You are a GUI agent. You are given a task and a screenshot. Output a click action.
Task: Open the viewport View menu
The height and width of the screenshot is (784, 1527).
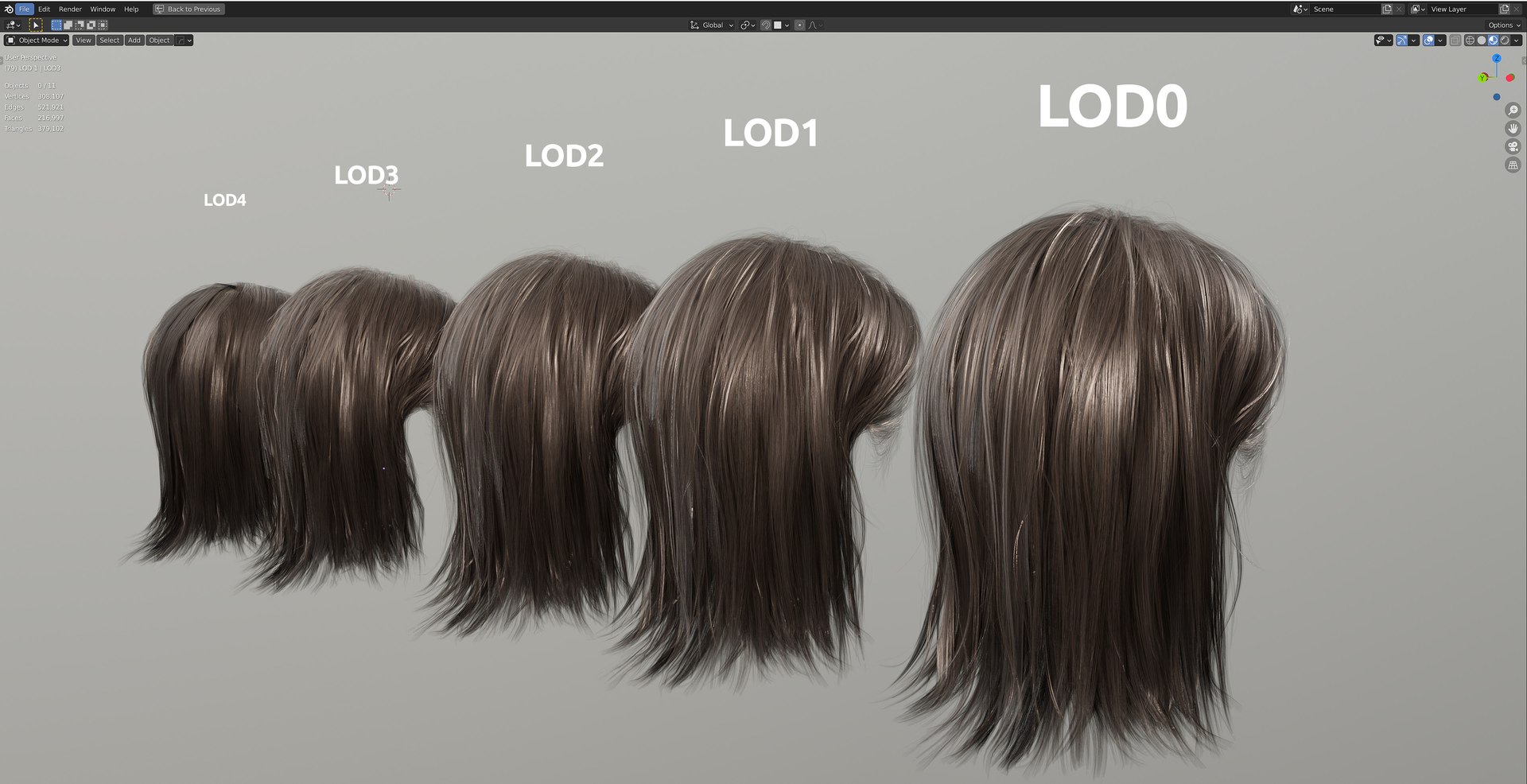(83, 40)
